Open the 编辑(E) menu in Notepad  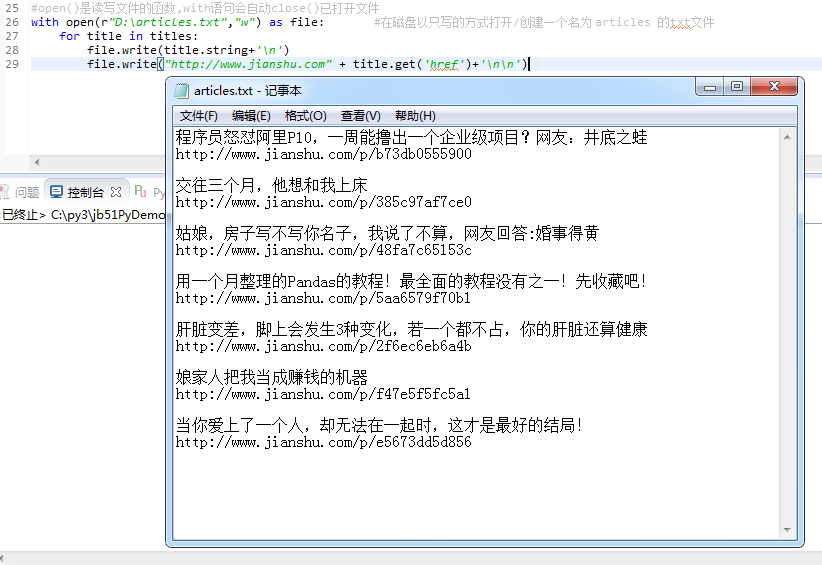coord(251,116)
